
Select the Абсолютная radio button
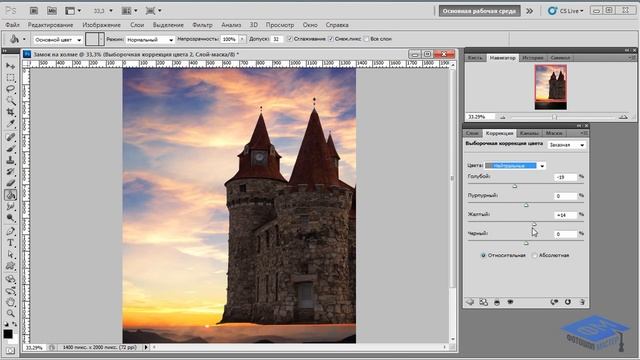pos(534,255)
